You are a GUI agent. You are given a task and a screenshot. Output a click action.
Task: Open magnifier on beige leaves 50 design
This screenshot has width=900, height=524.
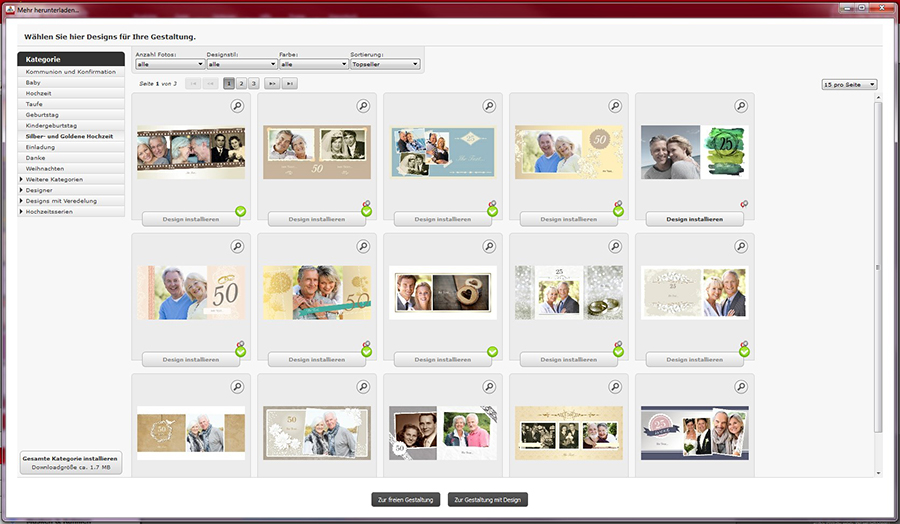[x=363, y=387]
